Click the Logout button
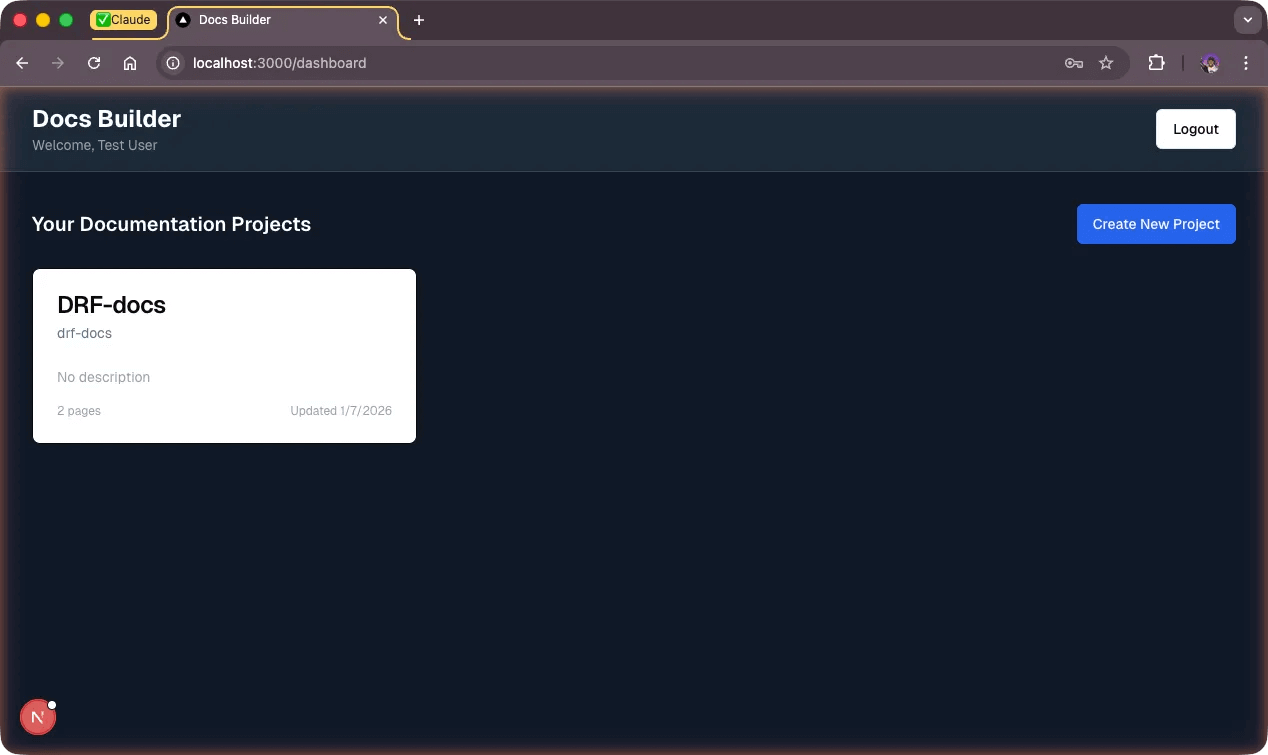This screenshot has height=755, width=1268. [1195, 128]
